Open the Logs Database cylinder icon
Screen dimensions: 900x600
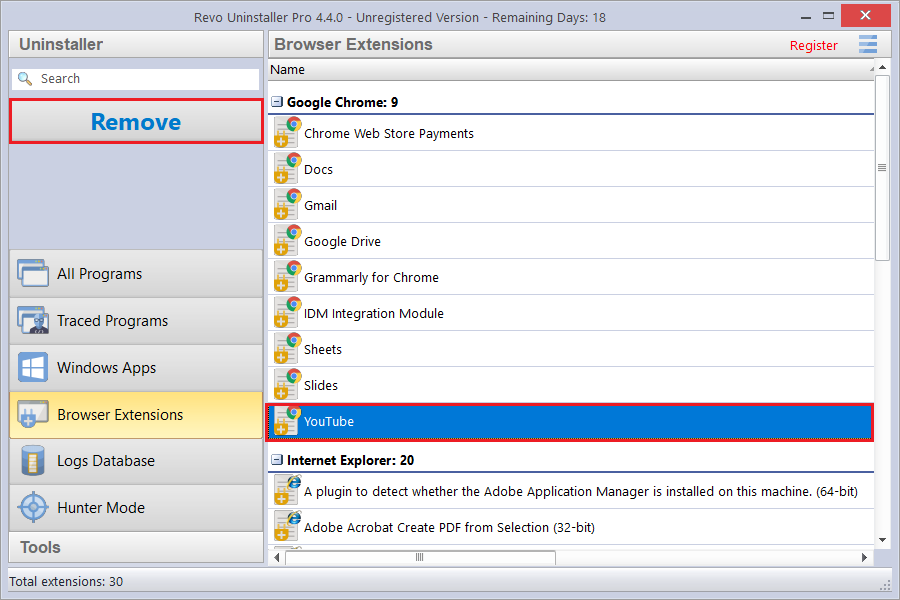point(33,460)
